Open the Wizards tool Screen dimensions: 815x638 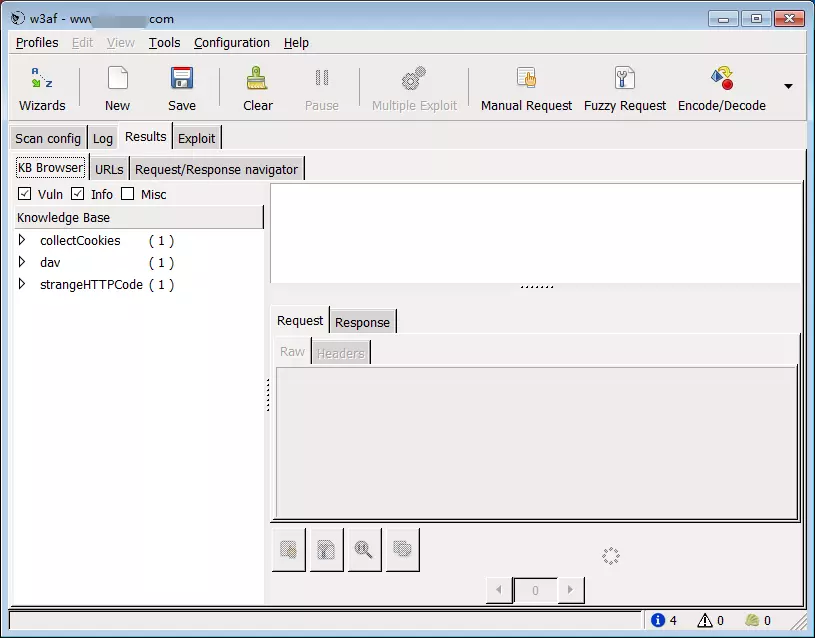tap(42, 88)
